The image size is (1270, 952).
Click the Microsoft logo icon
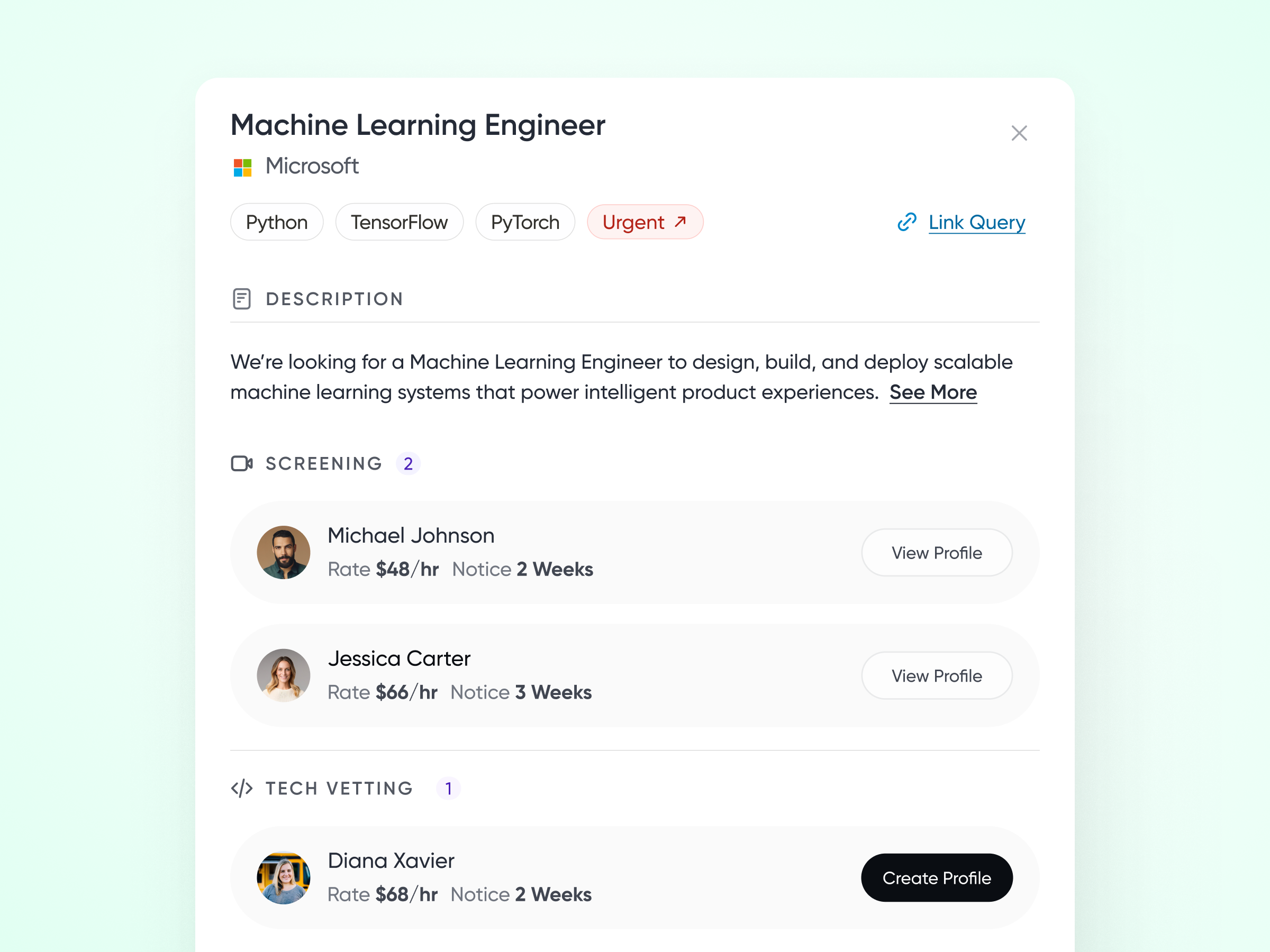[242, 167]
